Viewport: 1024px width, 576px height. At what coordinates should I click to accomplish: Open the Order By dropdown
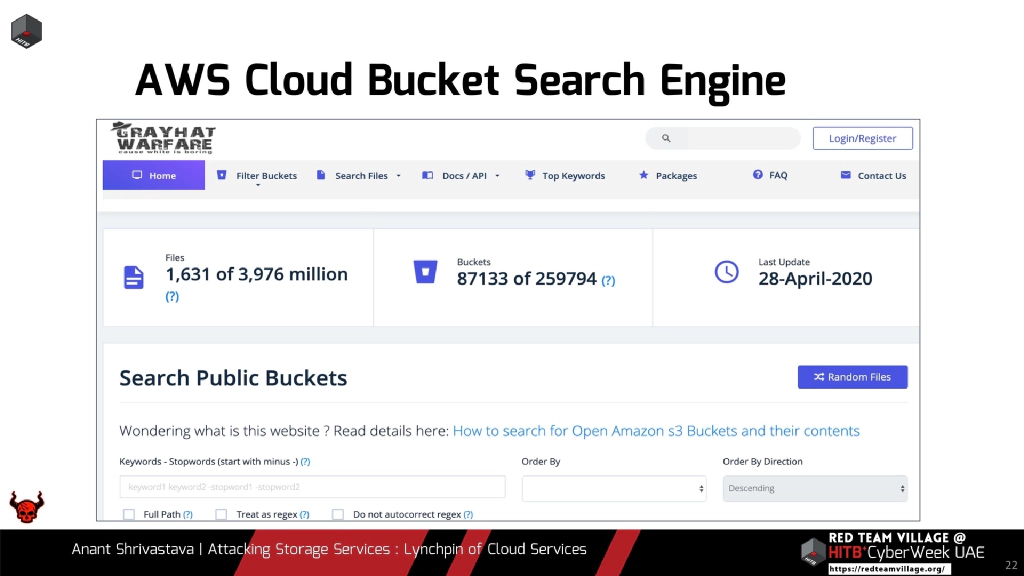[x=615, y=488]
